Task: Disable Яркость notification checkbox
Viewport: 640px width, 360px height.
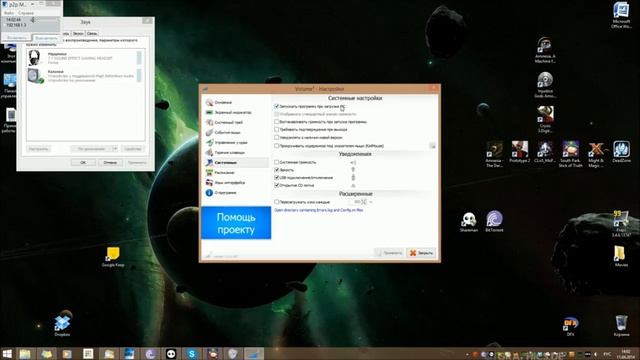Action: point(277,170)
